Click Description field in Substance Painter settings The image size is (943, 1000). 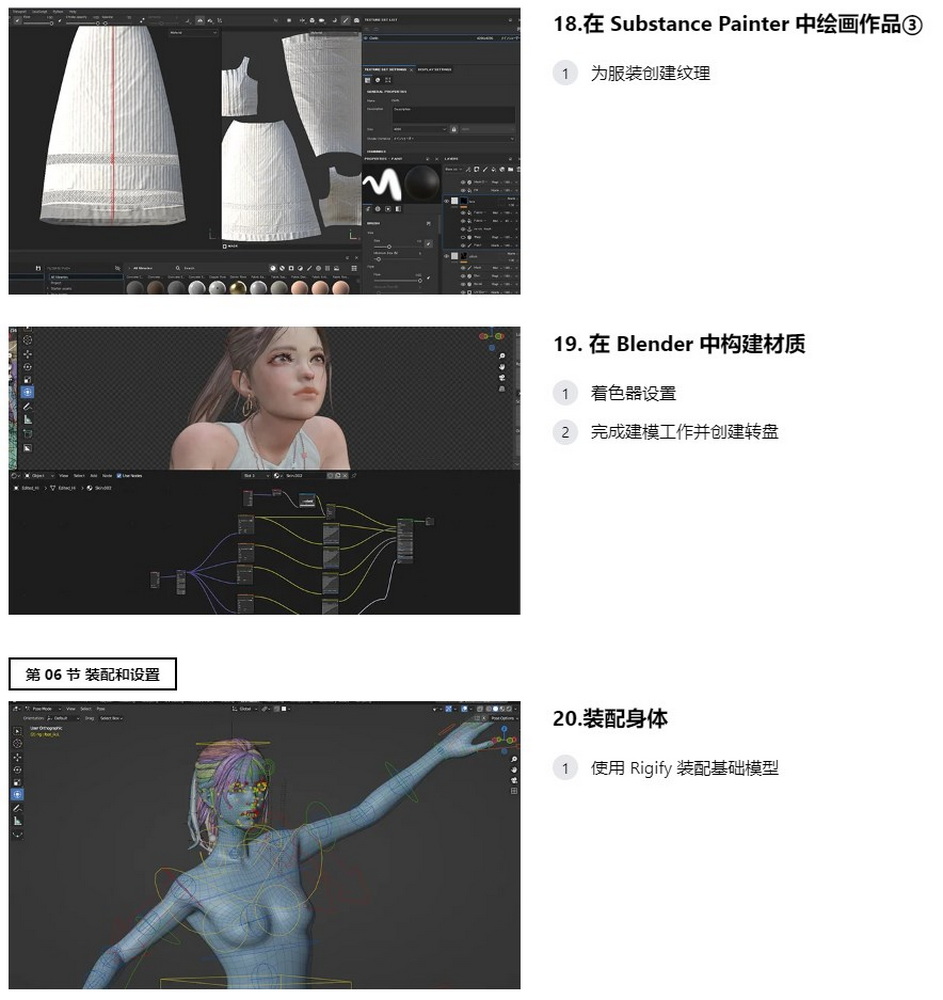453,115
